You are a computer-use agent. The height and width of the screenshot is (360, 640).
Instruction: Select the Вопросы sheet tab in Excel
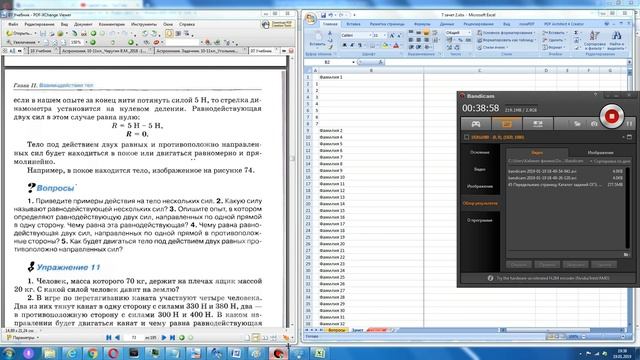[337, 330]
